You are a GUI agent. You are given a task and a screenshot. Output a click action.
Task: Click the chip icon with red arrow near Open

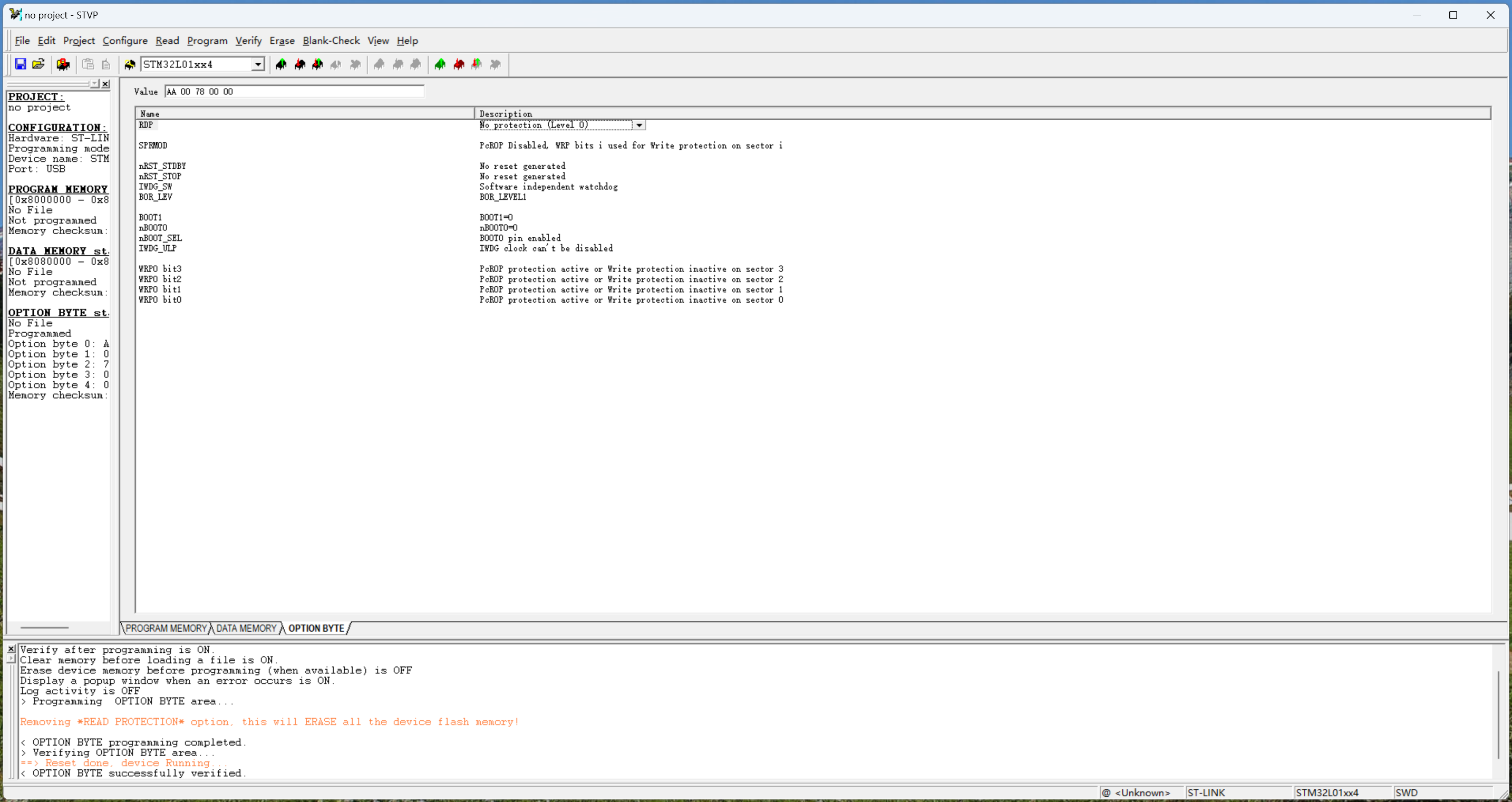[63, 64]
